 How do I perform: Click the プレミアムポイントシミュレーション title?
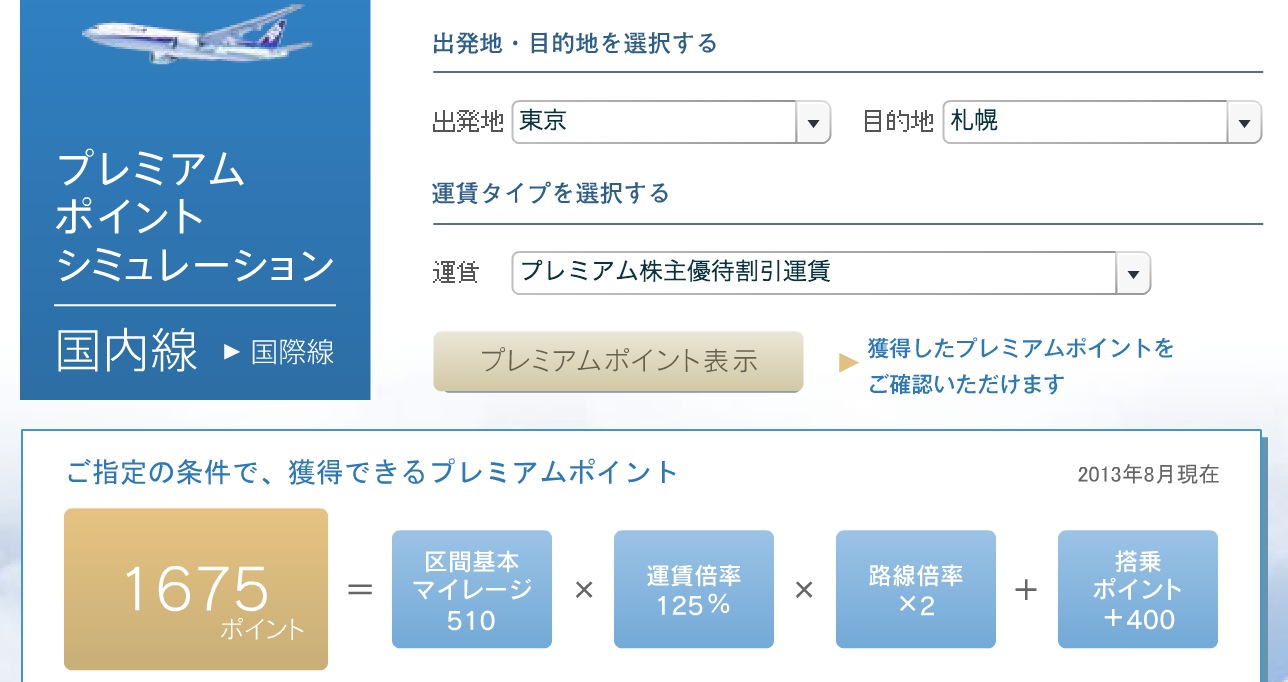pyautogui.click(x=195, y=218)
